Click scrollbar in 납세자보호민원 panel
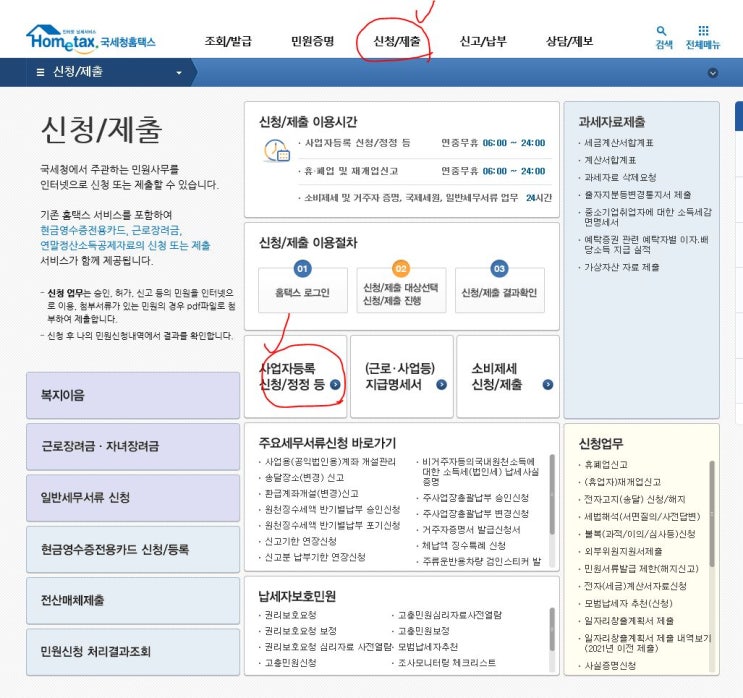 [552, 630]
